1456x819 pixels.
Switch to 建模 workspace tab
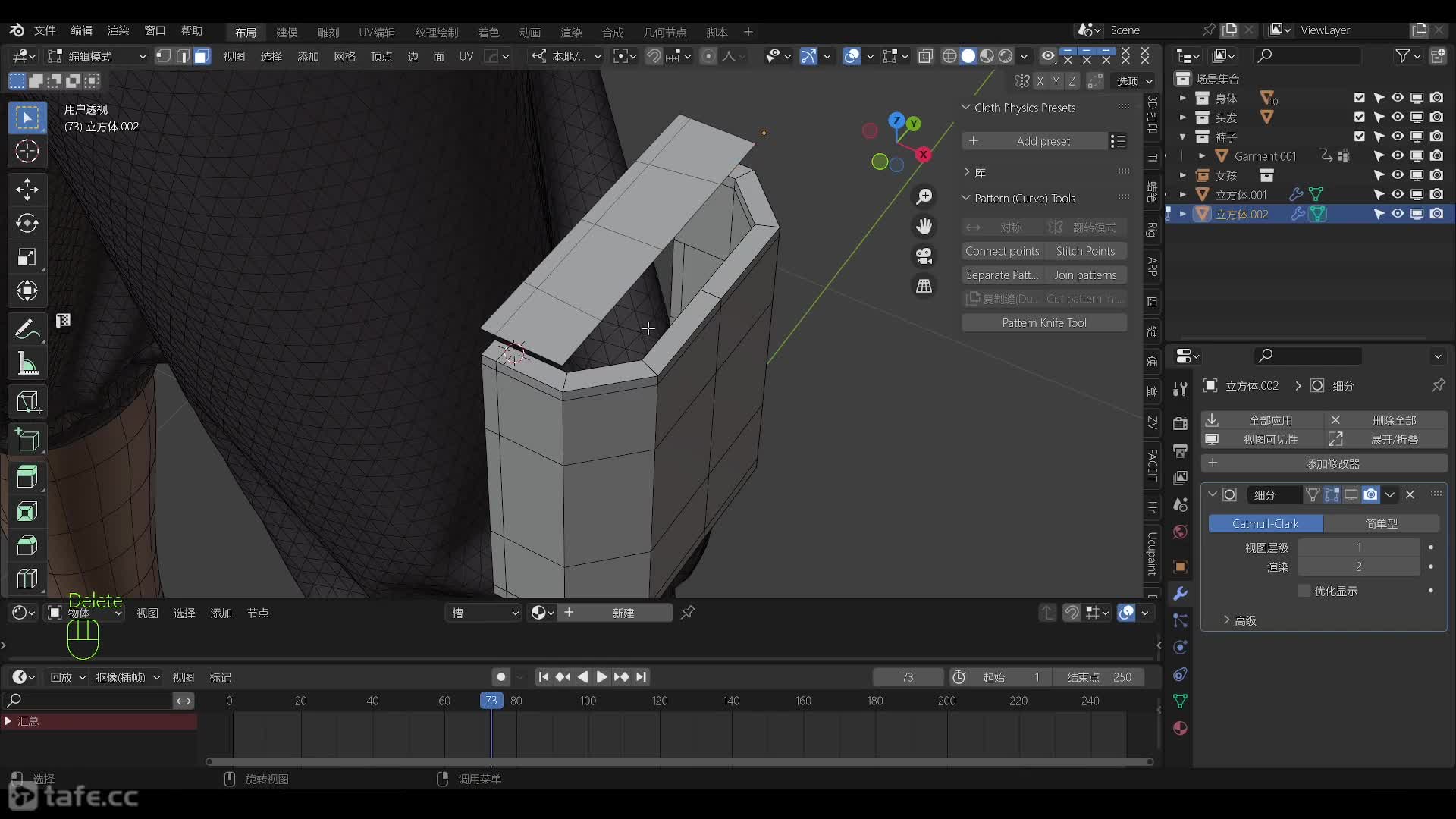(x=287, y=32)
